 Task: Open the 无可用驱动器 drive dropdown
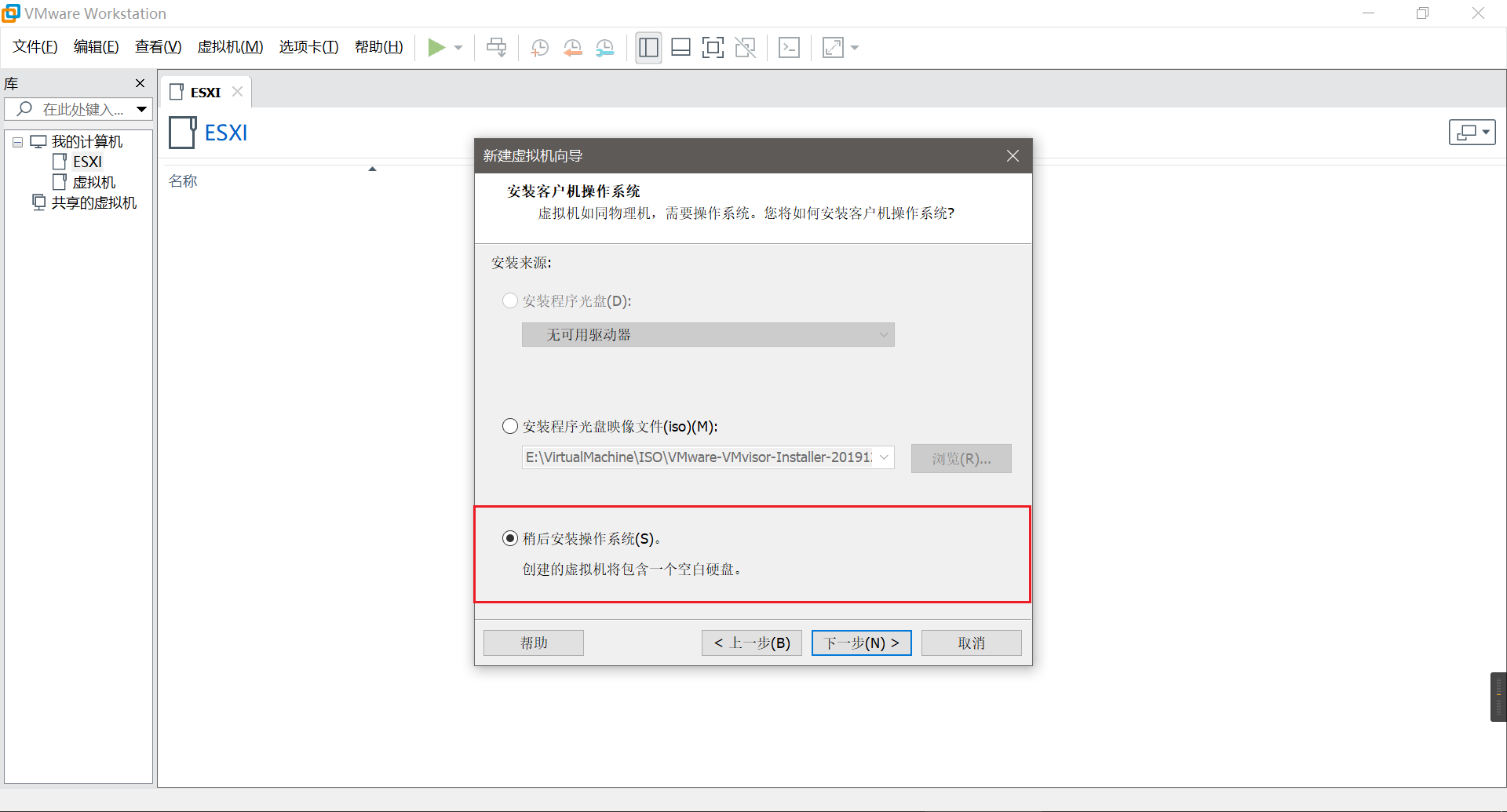[x=708, y=335]
